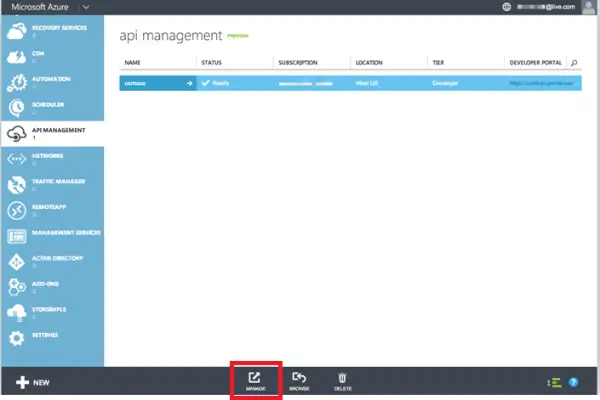Open the account email at top right

(x=546, y=7)
